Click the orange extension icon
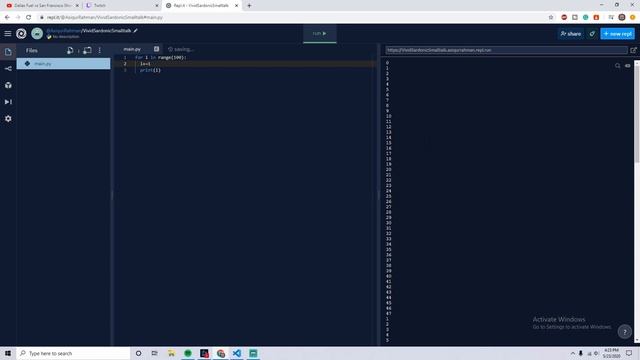 (x=596, y=17)
